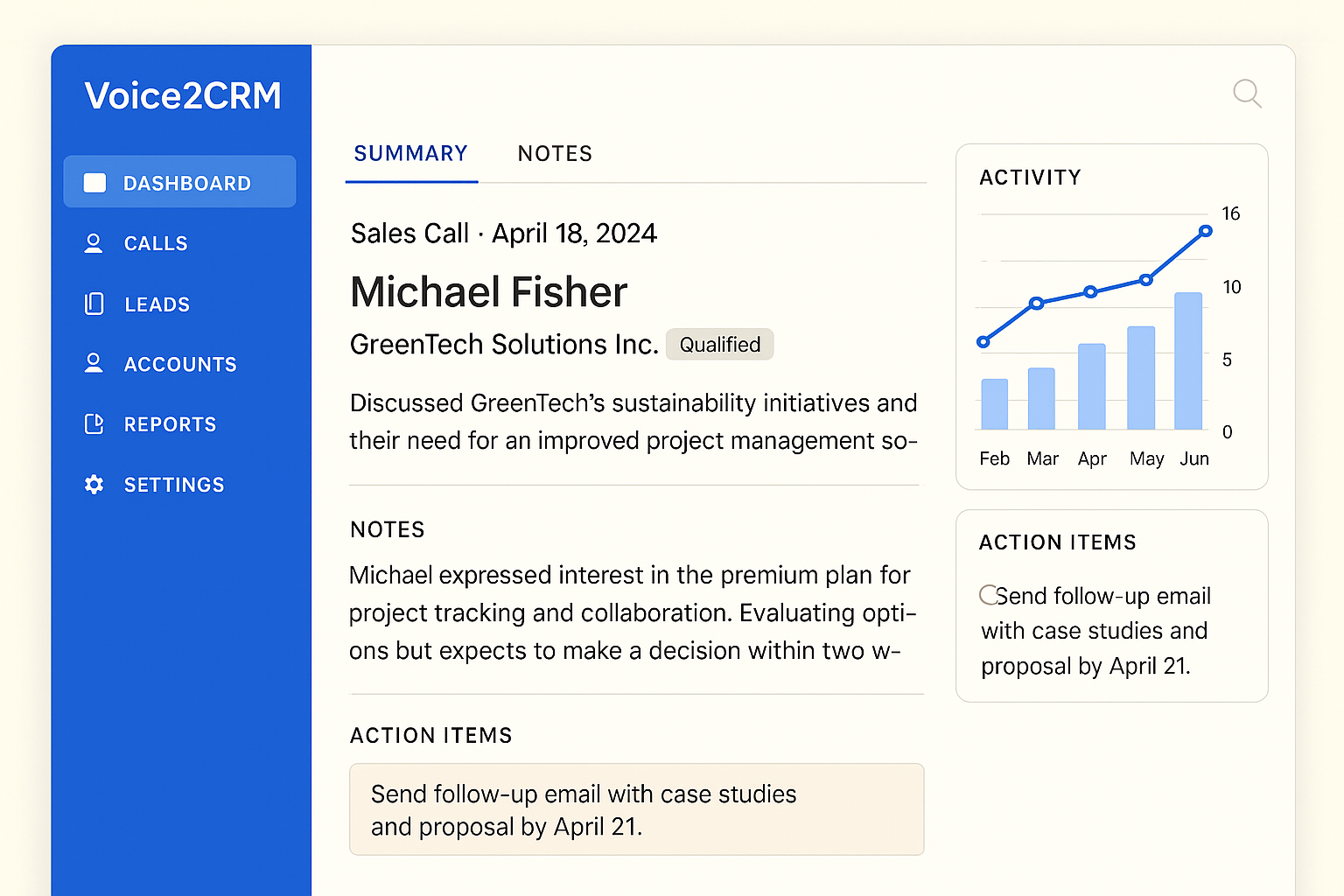Click GreenTech Solutions Inc. company link
Screen dimensions: 1344x896
pos(503,344)
